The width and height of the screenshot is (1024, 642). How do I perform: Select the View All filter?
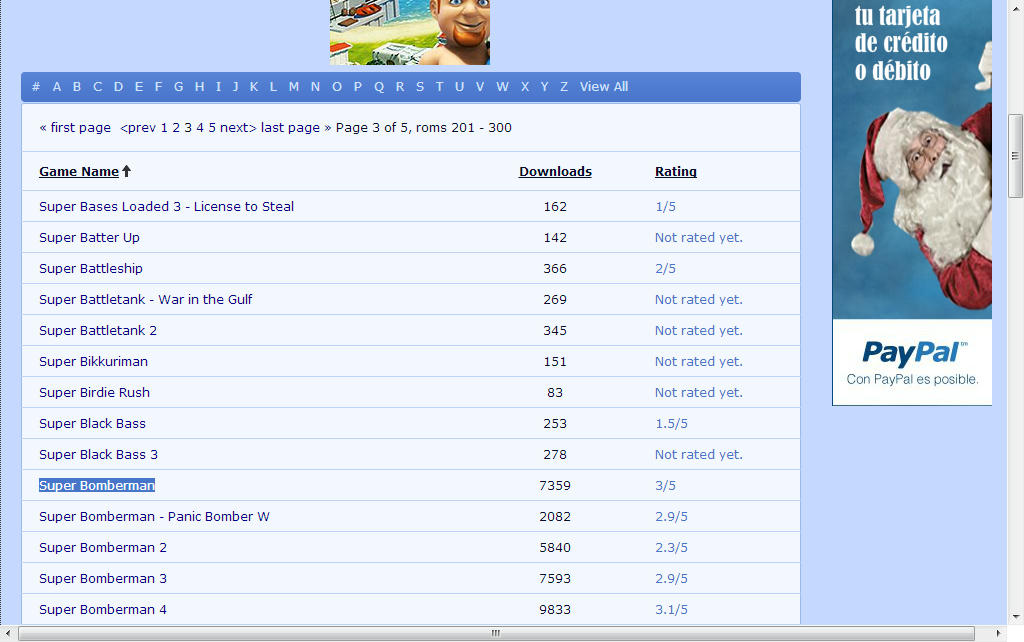[603, 87]
